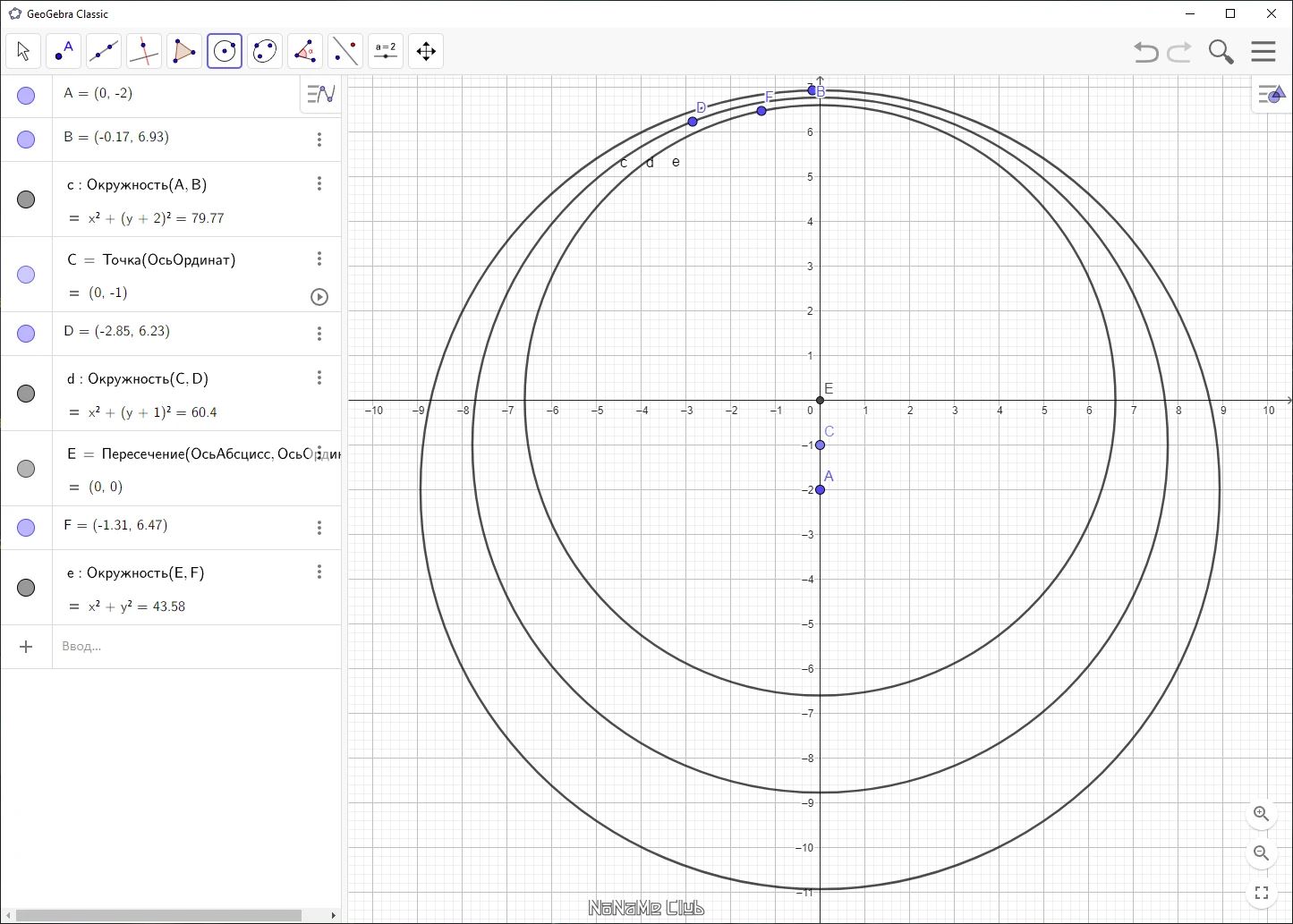The height and width of the screenshot is (924, 1293).
Task: Toggle visibility of circle e
Action: point(26,588)
